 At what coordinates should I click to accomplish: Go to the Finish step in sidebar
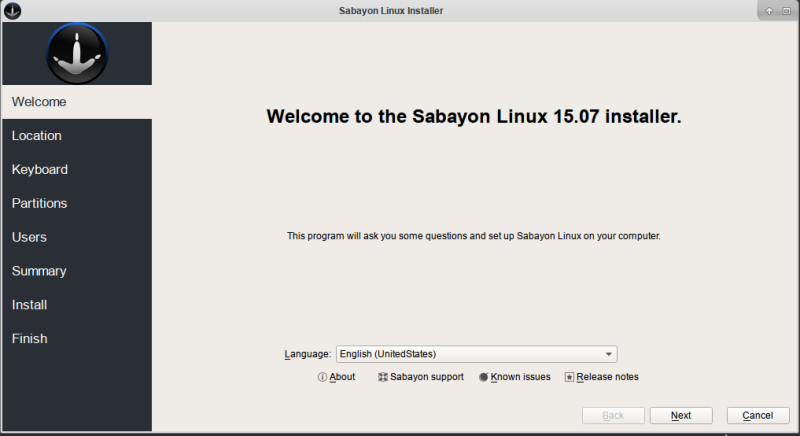77,339
